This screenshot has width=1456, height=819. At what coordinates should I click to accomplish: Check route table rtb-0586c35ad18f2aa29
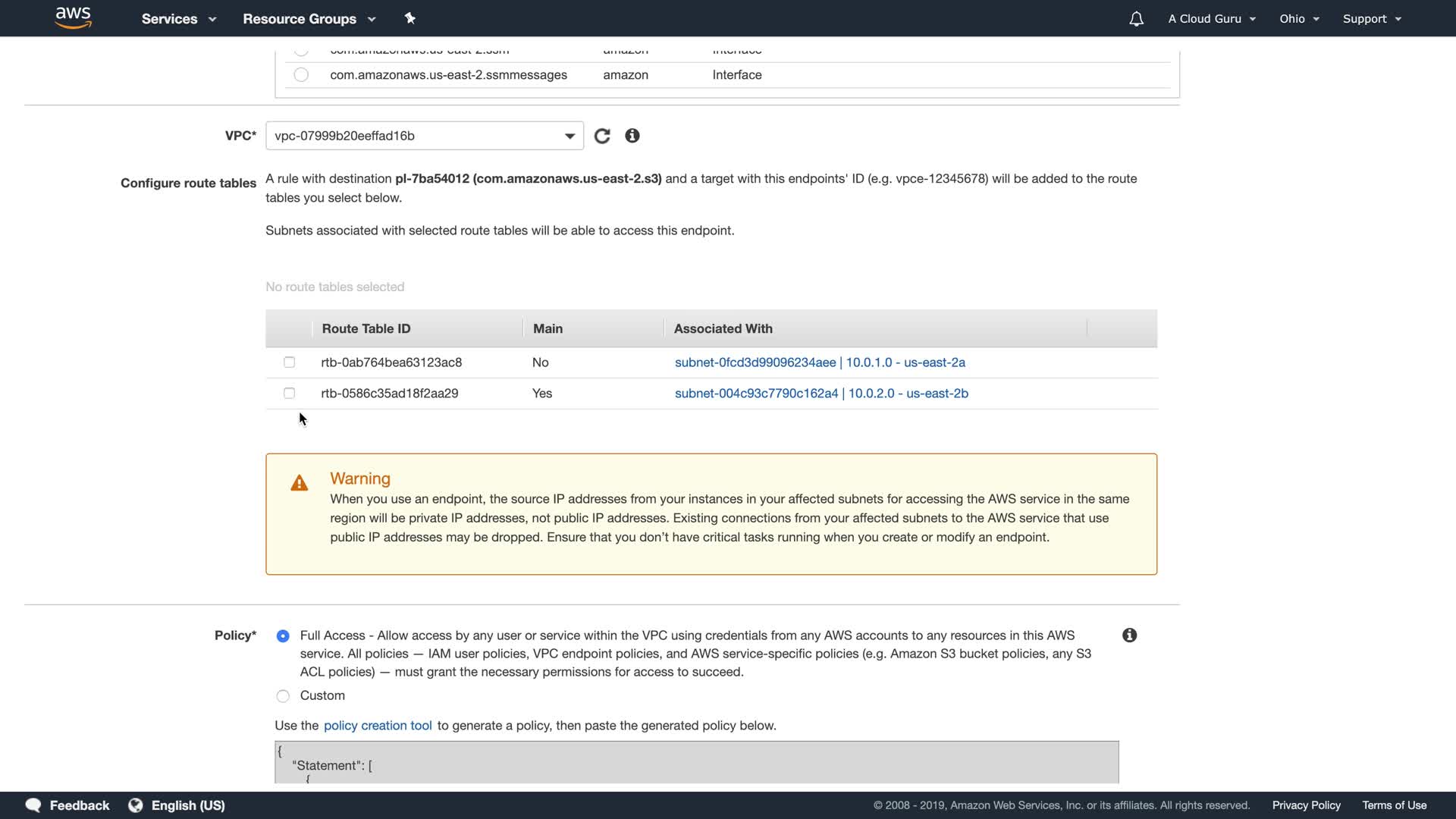pyautogui.click(x=289, y=394)
